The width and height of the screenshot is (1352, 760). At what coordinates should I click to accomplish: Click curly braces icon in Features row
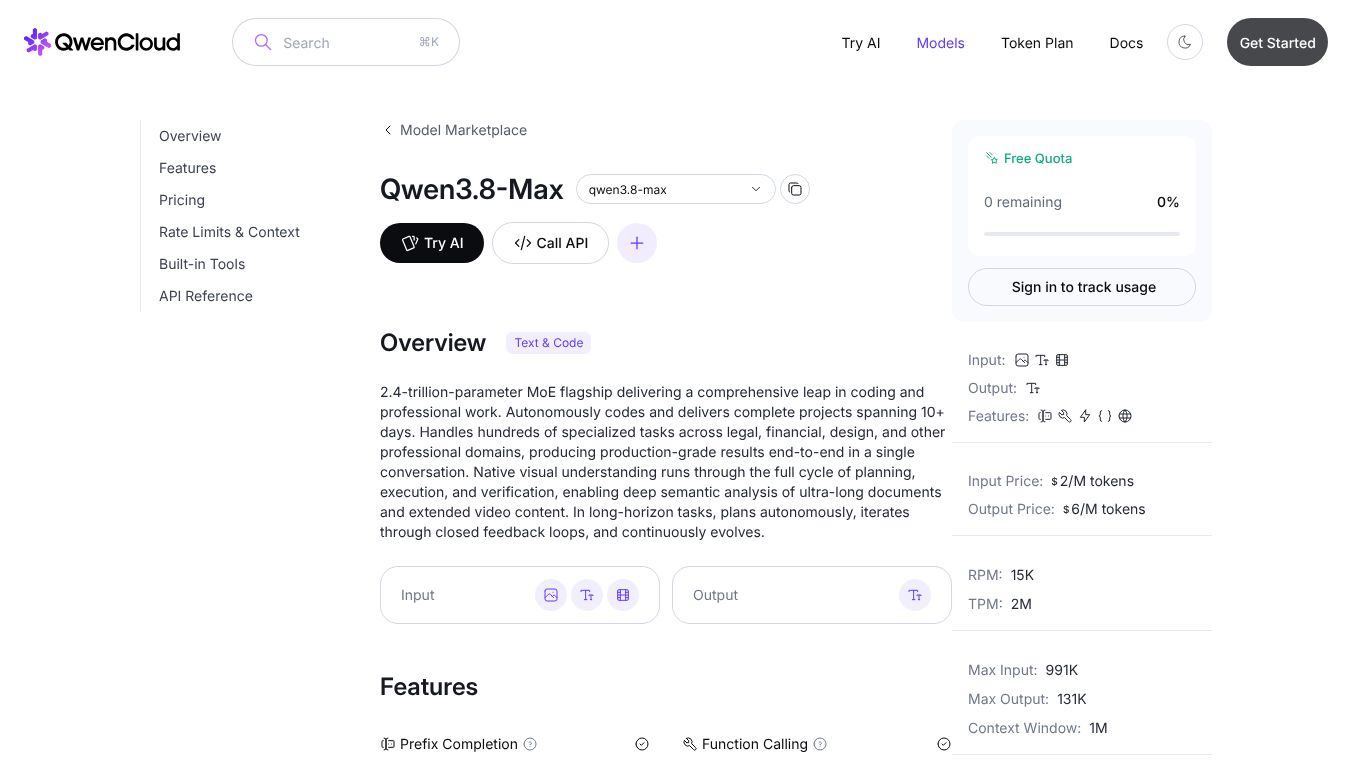tap(1105, 416)
